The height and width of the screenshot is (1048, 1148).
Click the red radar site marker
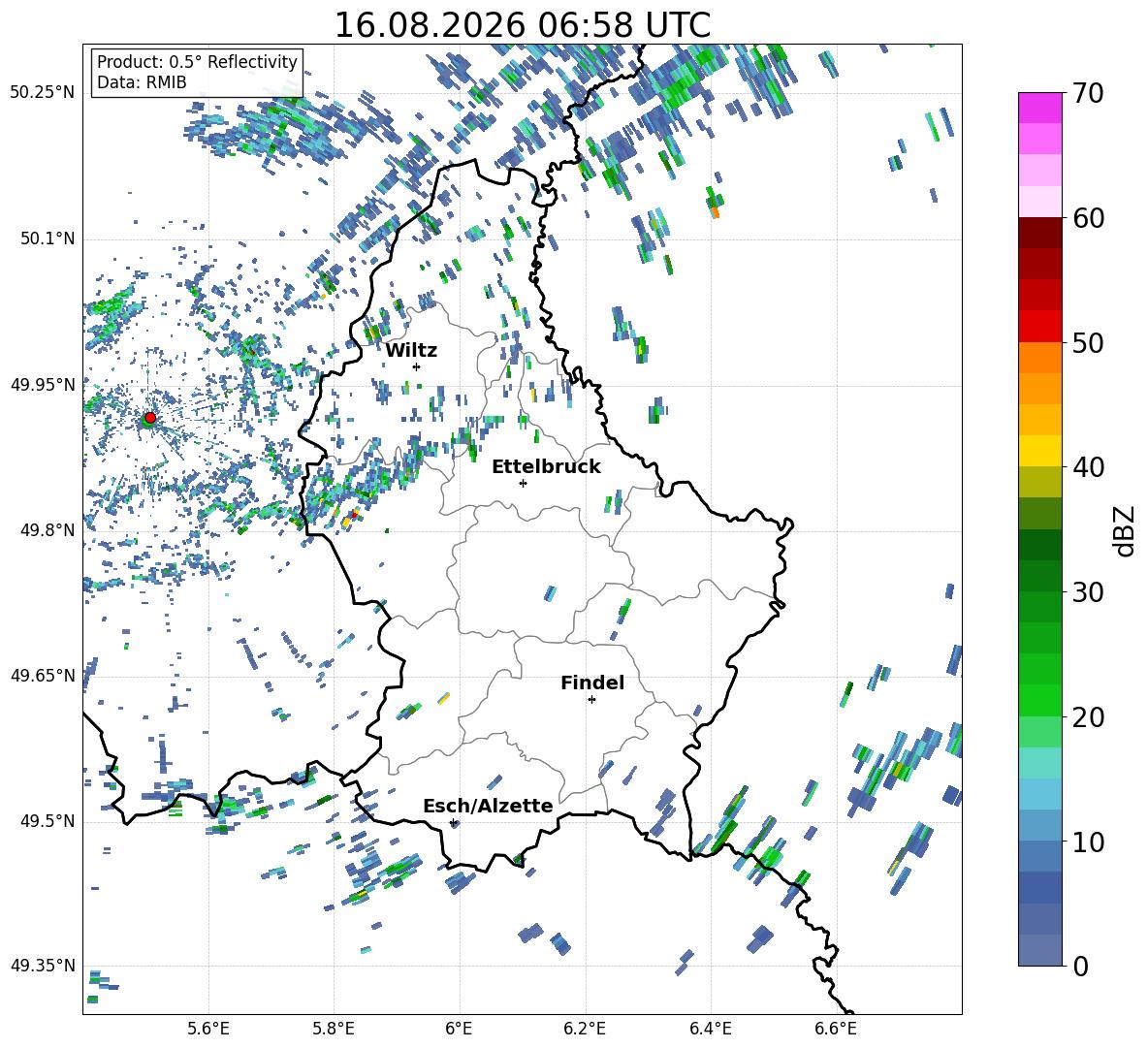(150, 418)
